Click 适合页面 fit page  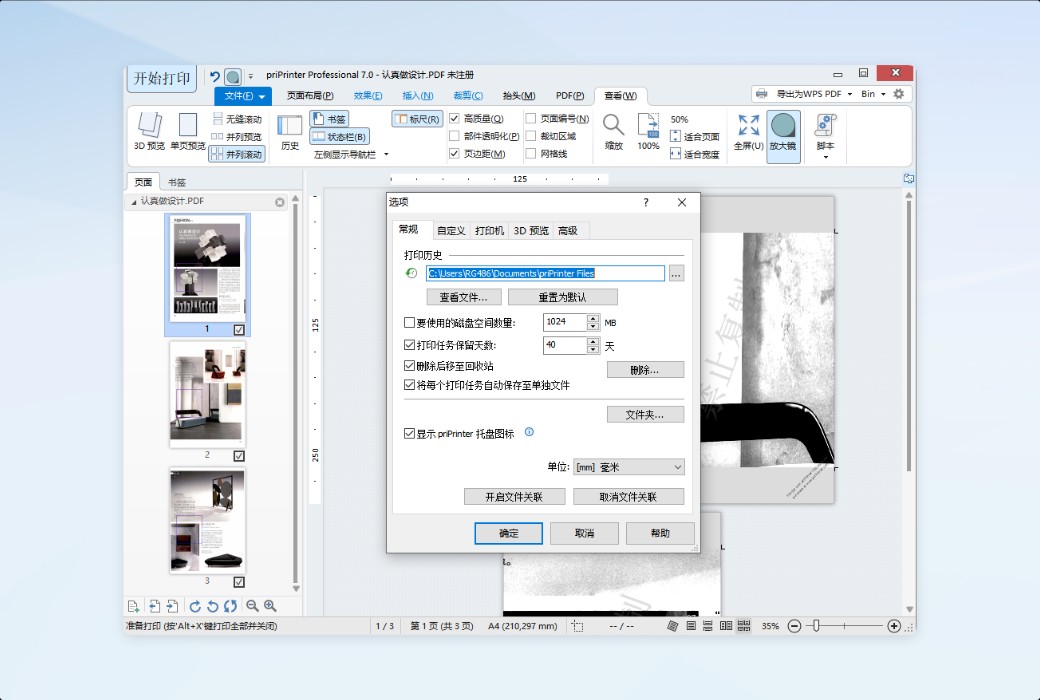point(694,137)
